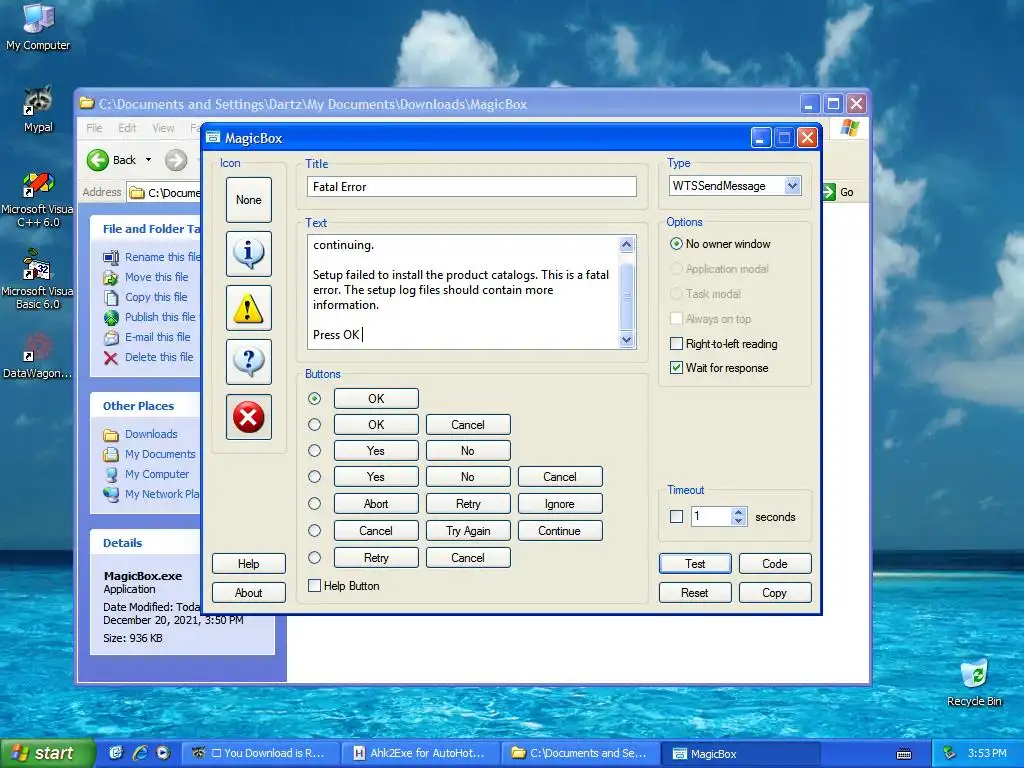
Task: Enable the Help Button checkbox
Action: pos(315,586)
